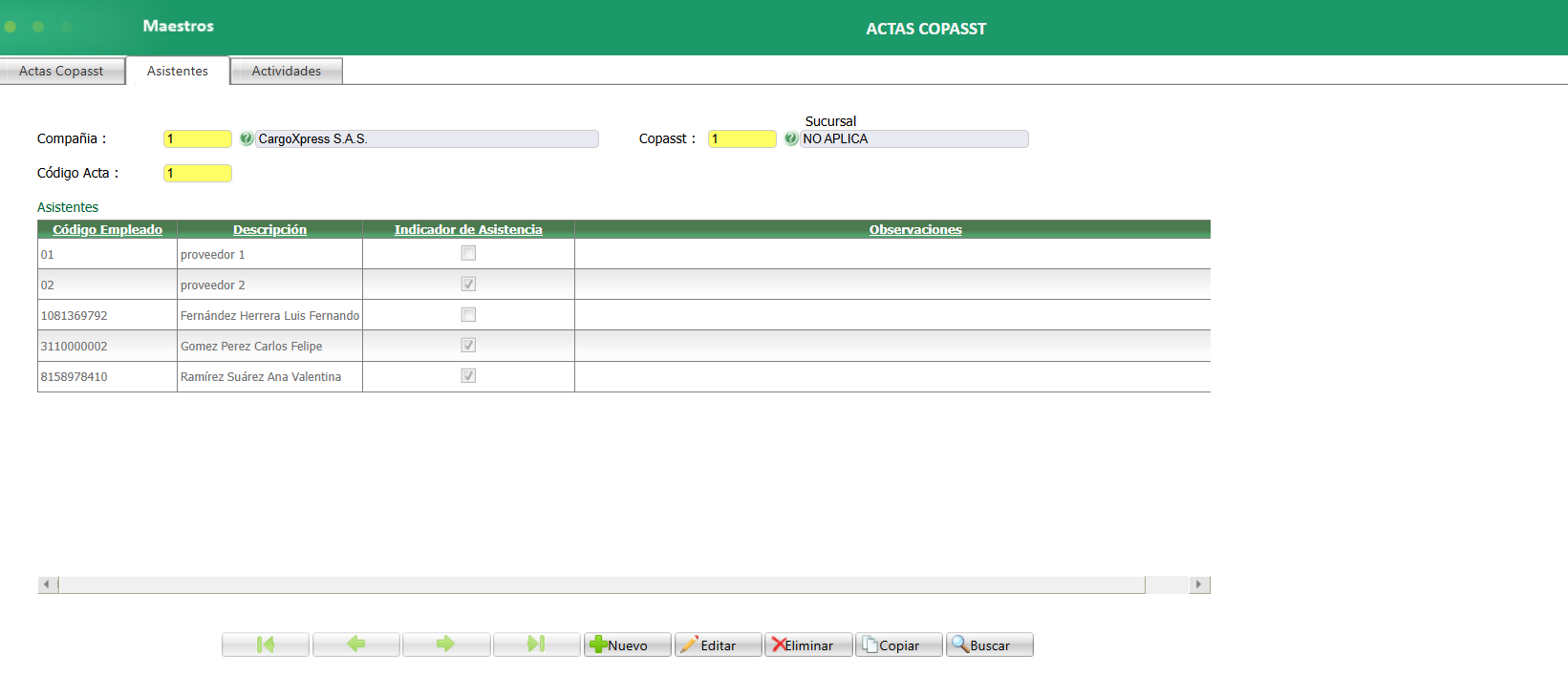Sort by Código Empleado column header
Image resolution: width=1568 pixels, height=677 pixels.
[107, 229]
